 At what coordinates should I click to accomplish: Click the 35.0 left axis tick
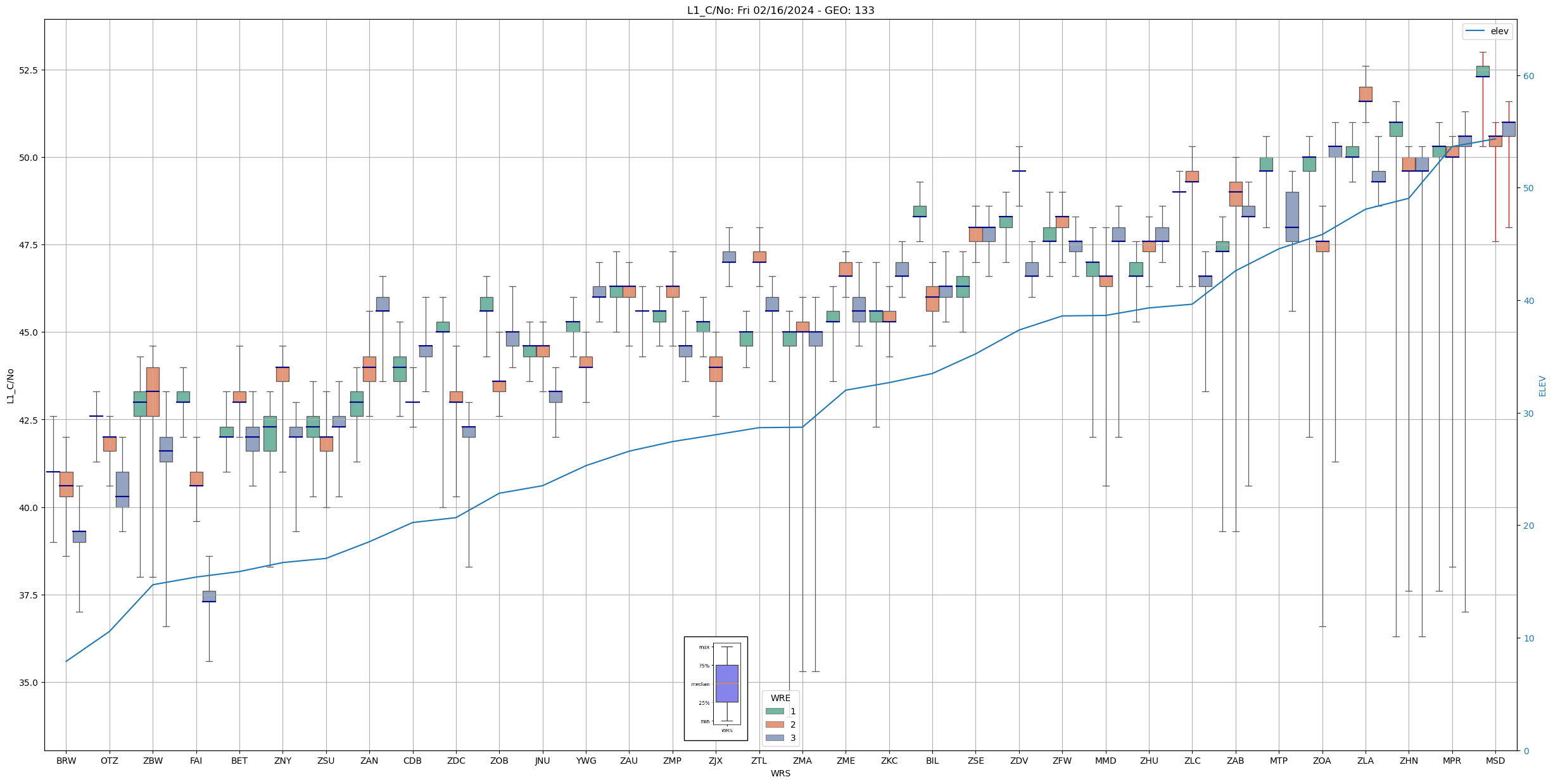pos(29,683)
